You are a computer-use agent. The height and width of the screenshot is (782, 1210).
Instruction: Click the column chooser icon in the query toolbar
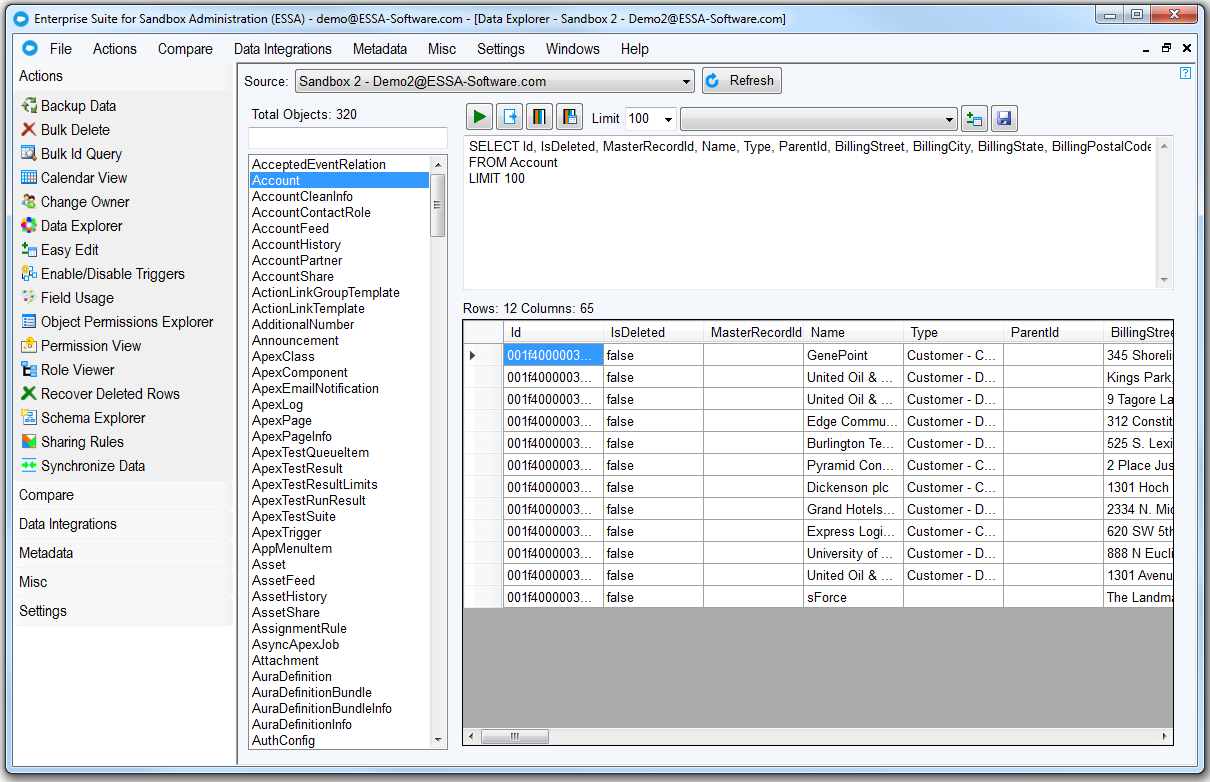pyautogui.click(x=539, y=118)
